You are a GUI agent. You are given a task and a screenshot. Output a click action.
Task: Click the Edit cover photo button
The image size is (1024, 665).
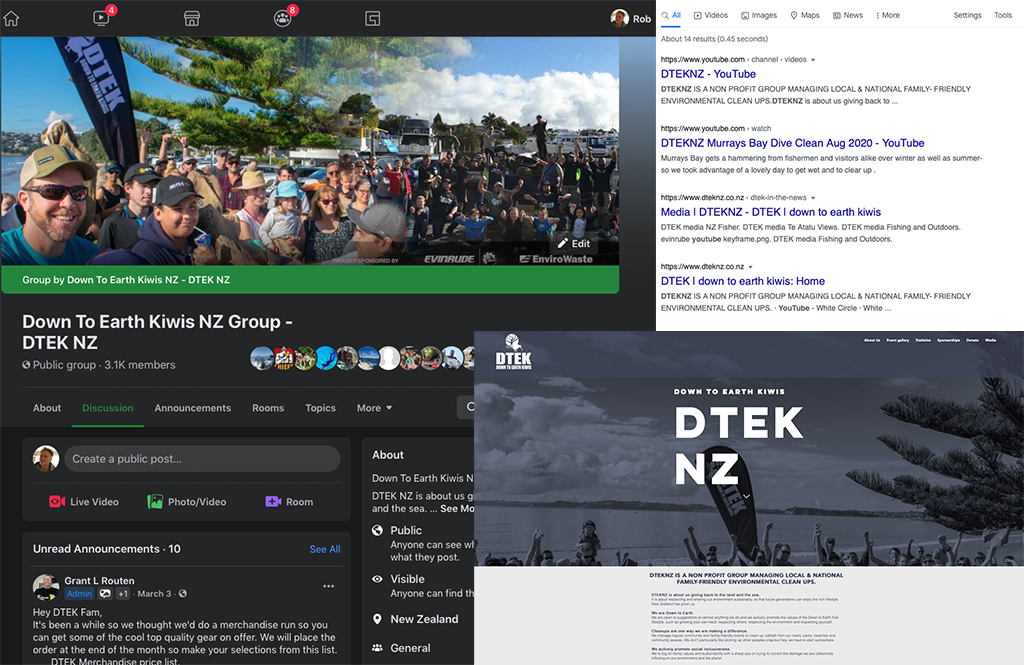click(x=573, y=244)
